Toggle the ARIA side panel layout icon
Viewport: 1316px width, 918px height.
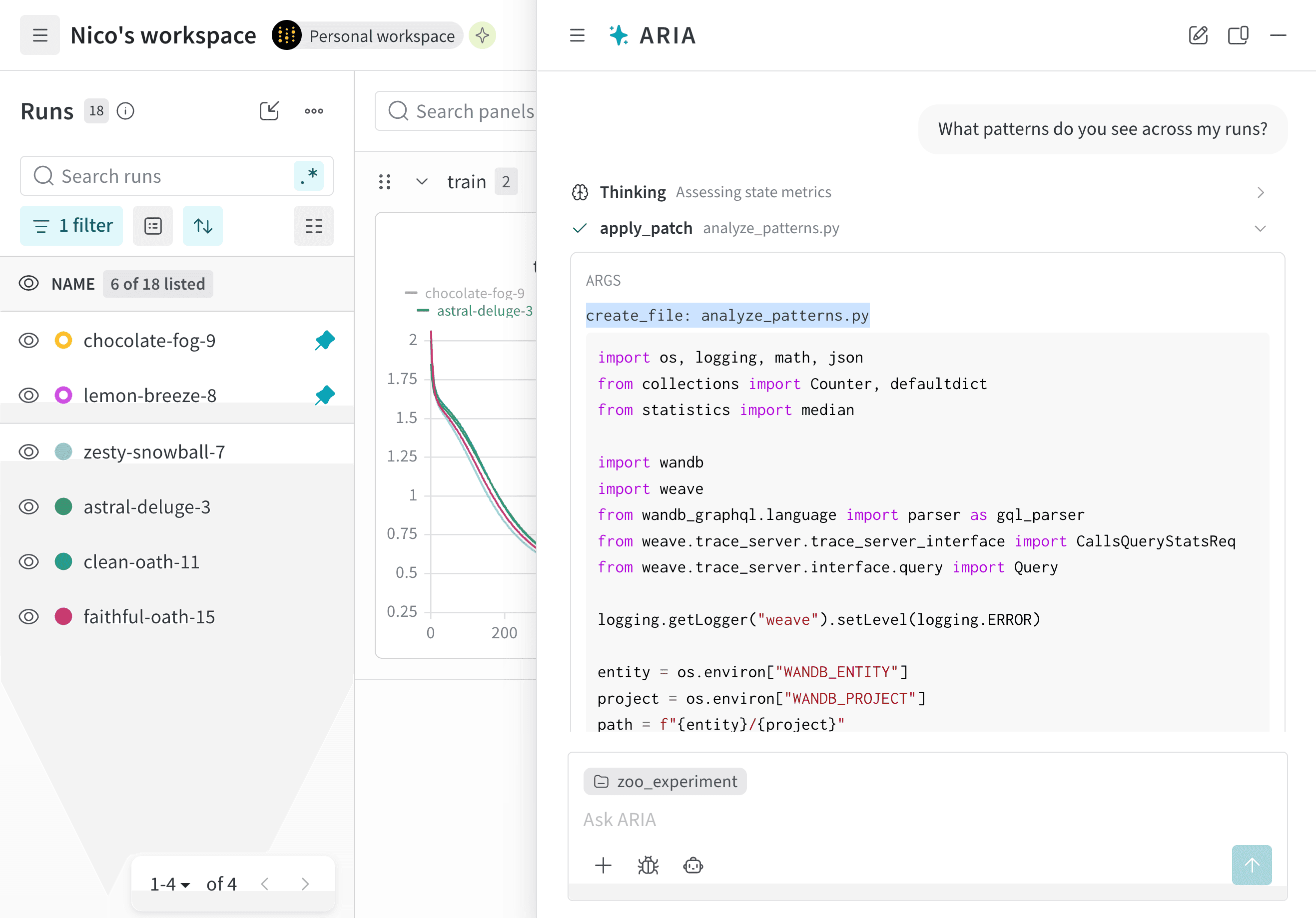point(1238,35)
